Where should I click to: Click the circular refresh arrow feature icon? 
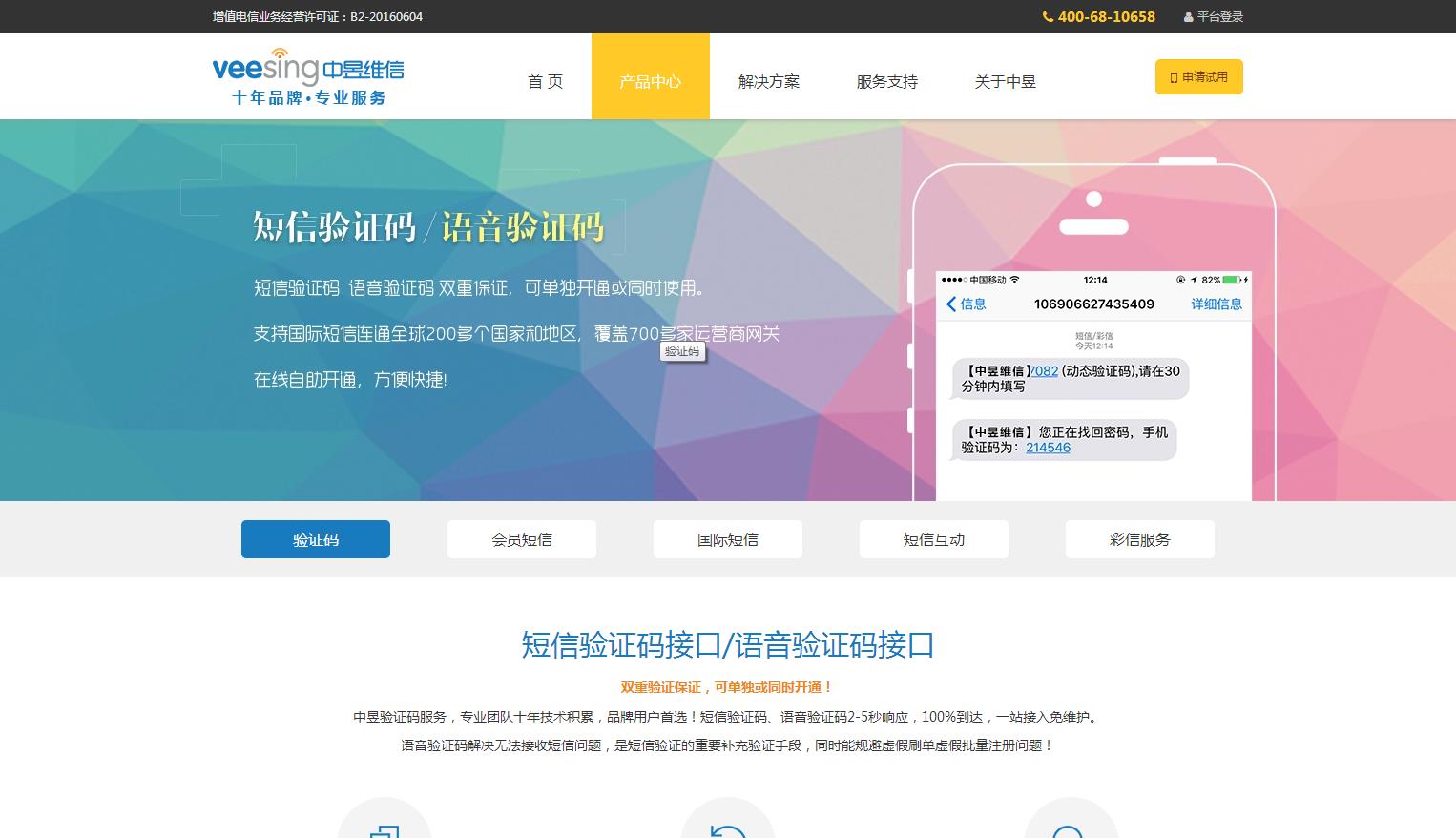(728, 826)
